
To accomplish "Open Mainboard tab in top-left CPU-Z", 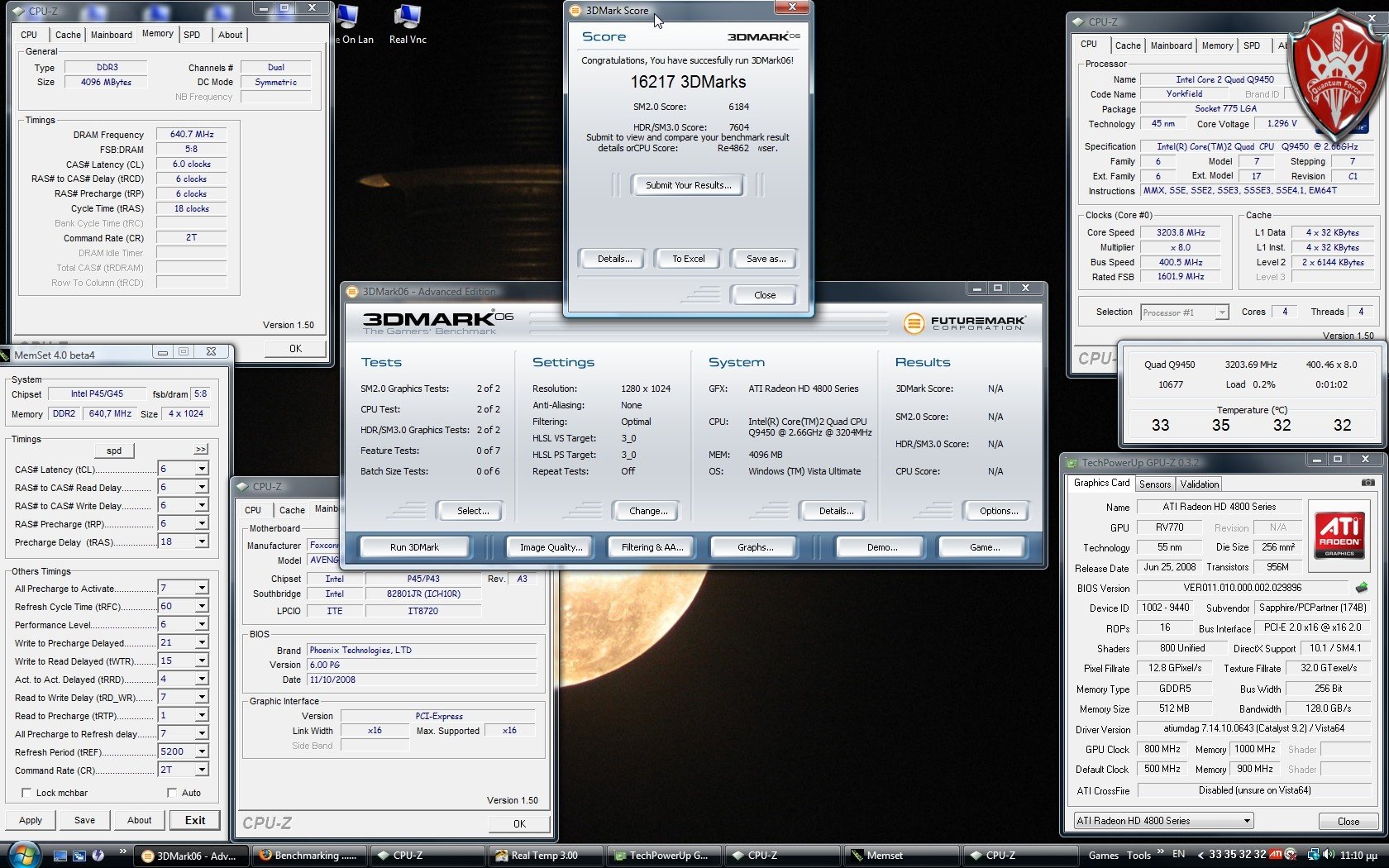I will click(x=112, y=35).
